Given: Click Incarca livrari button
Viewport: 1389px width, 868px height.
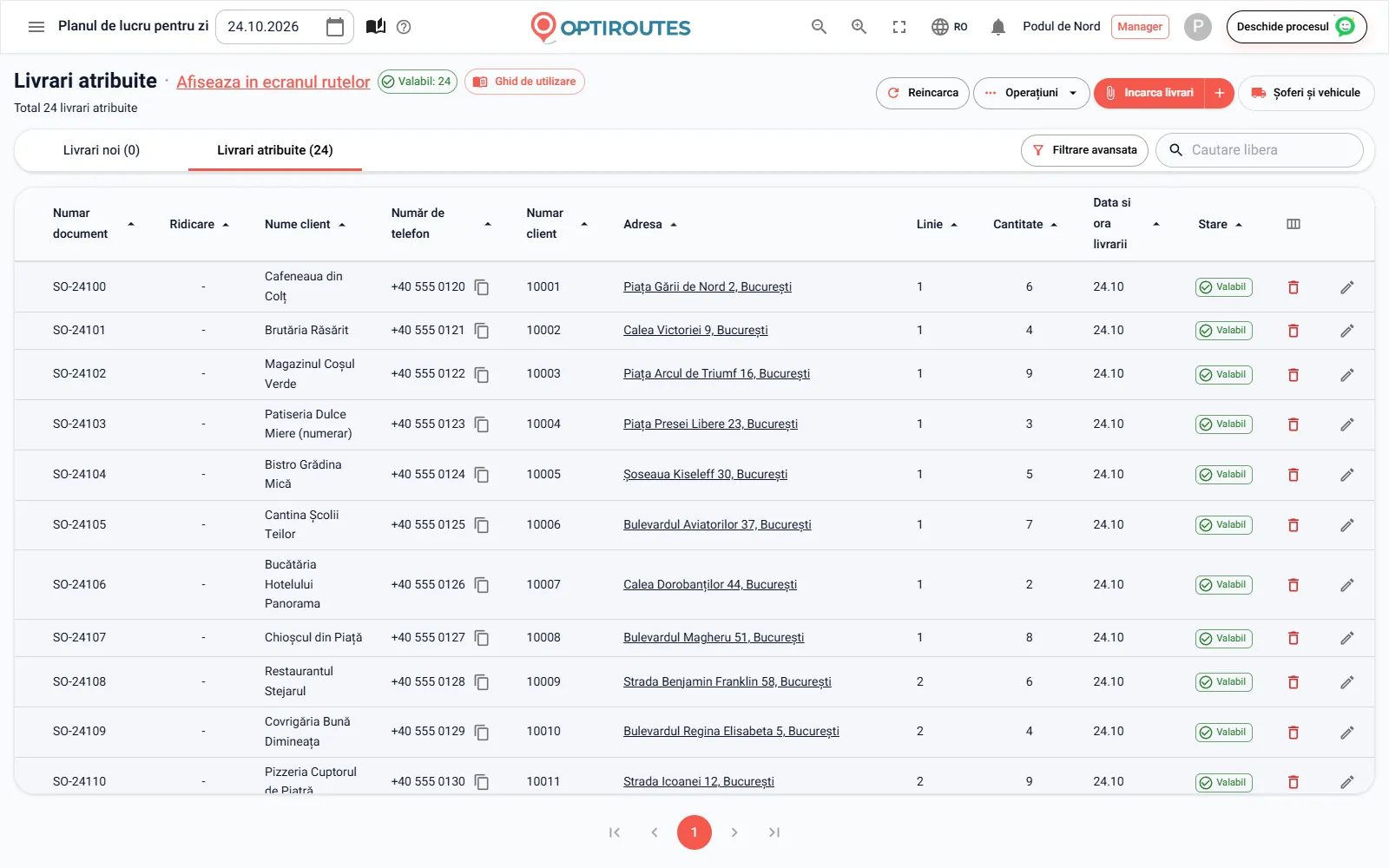Looking at the screenshot, I should point(1149,93).
